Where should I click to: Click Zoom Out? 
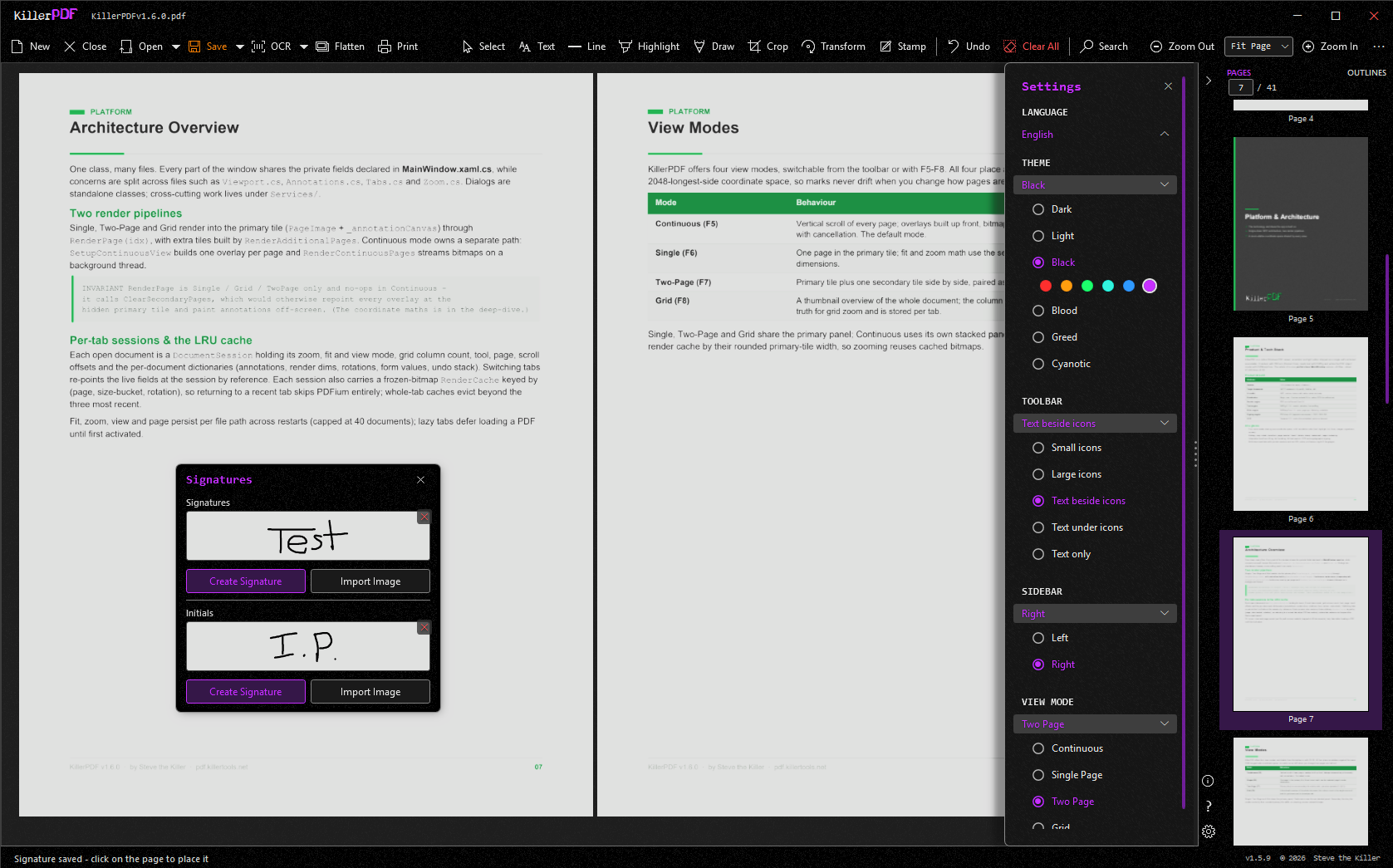coord(1182,47)
